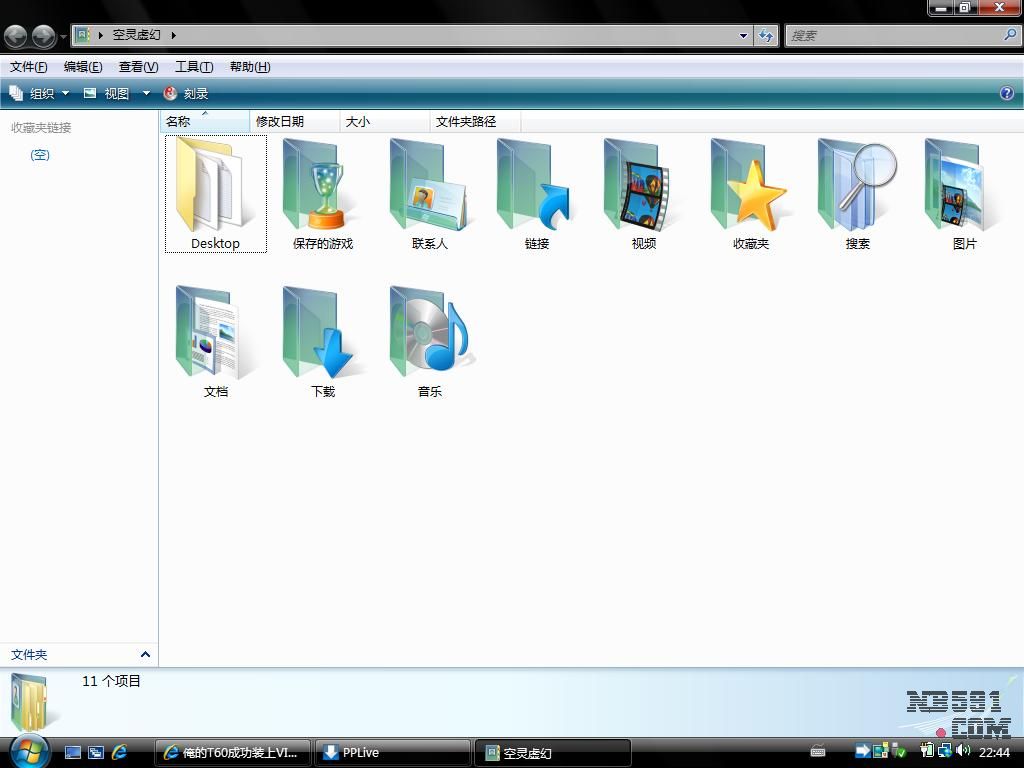Open the 视图 views dropdown arrow
The width and height of the screenshot is (1024, 768).
pos(146,93)
